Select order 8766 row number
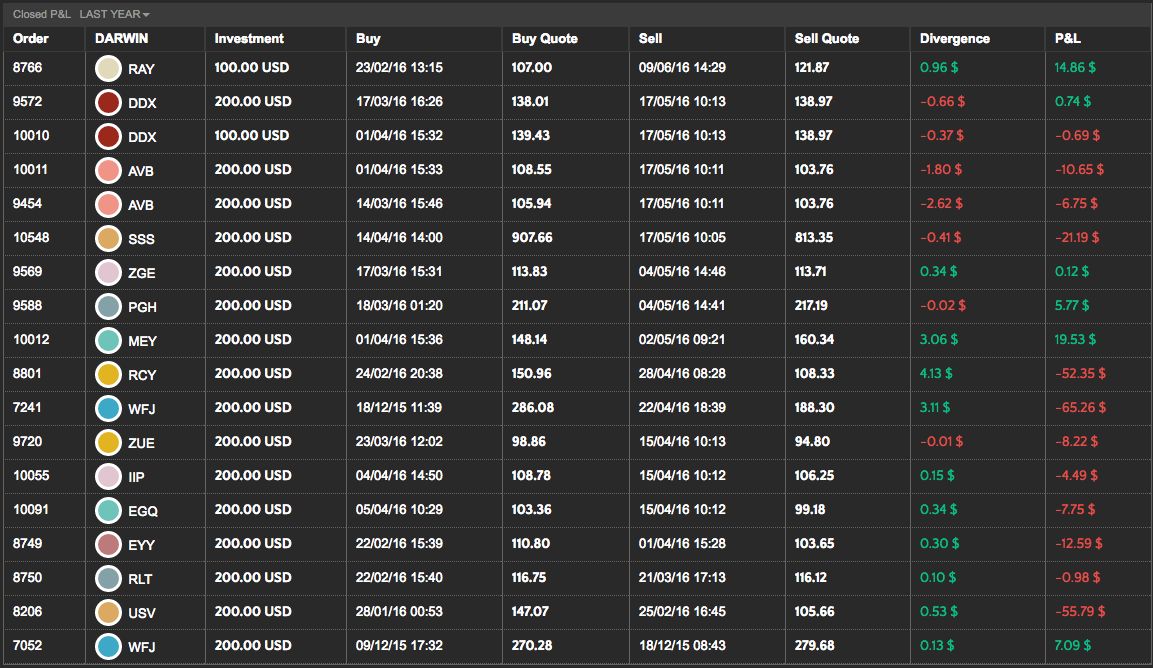 point(28,68)
